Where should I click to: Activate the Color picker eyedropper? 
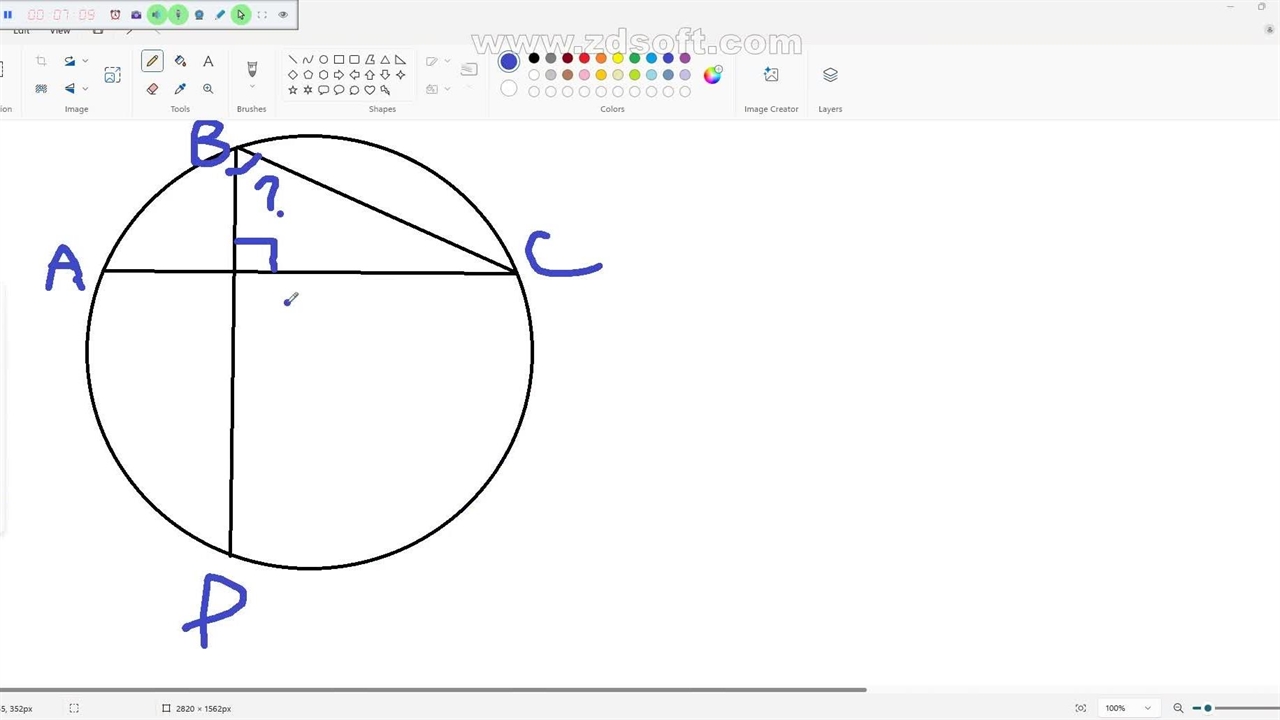(x=180, y=89)
